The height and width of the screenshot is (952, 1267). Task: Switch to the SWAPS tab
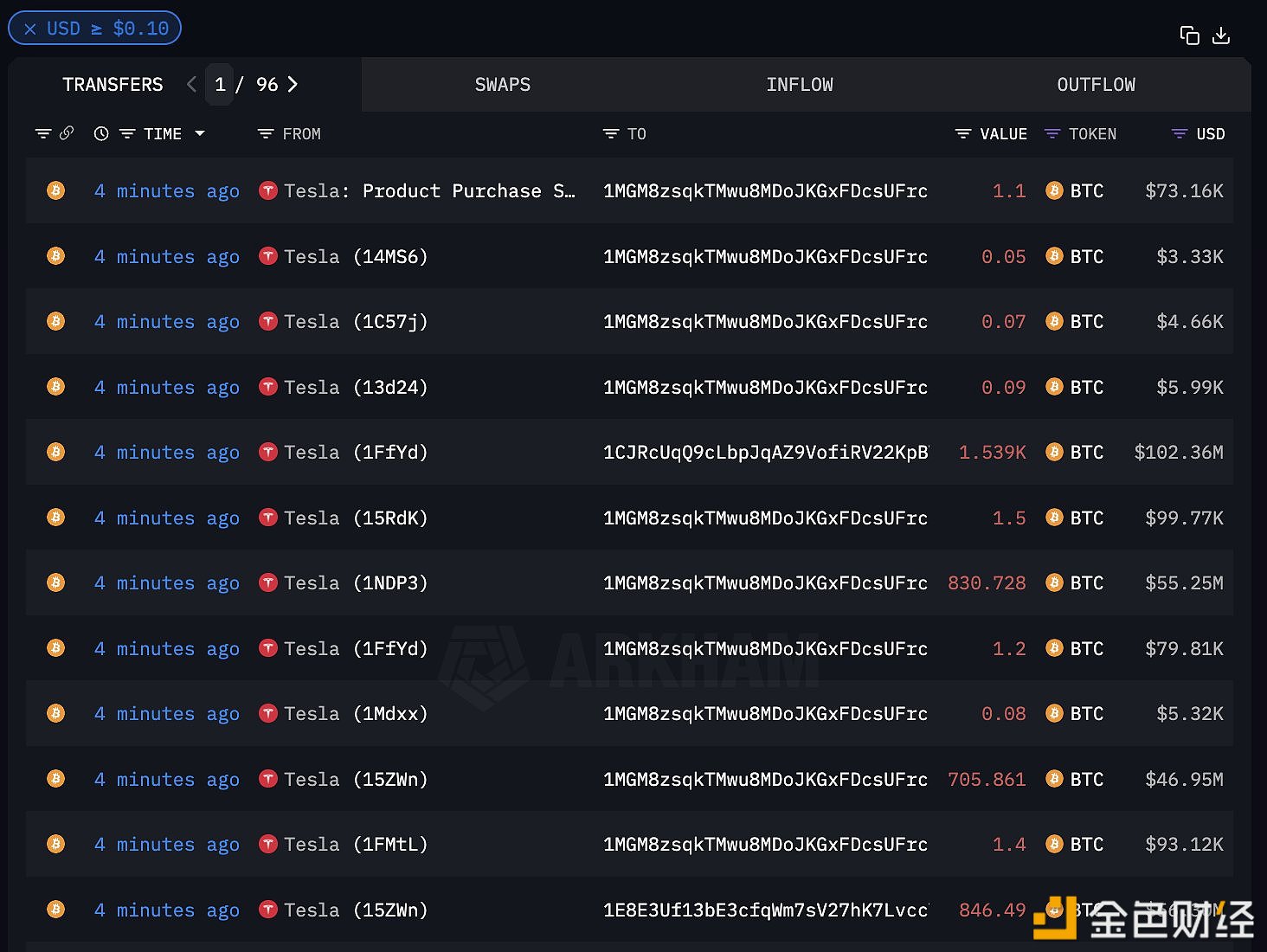click(x=503, y=84)
